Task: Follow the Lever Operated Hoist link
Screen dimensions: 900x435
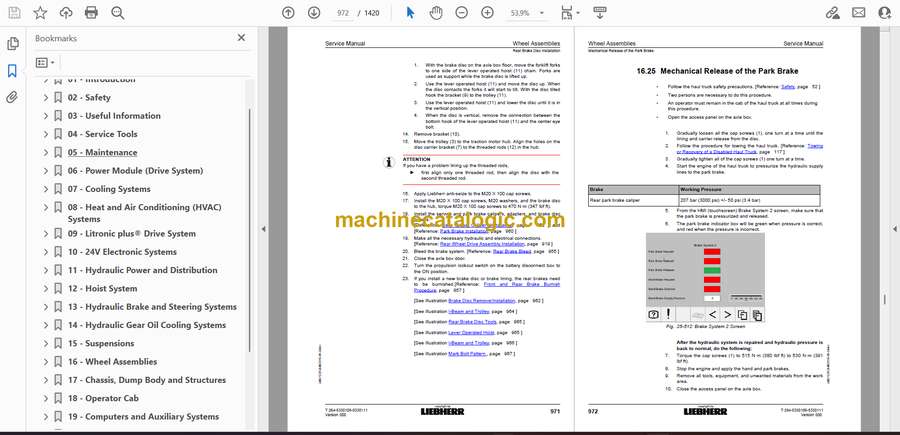Action: (471, 333)
